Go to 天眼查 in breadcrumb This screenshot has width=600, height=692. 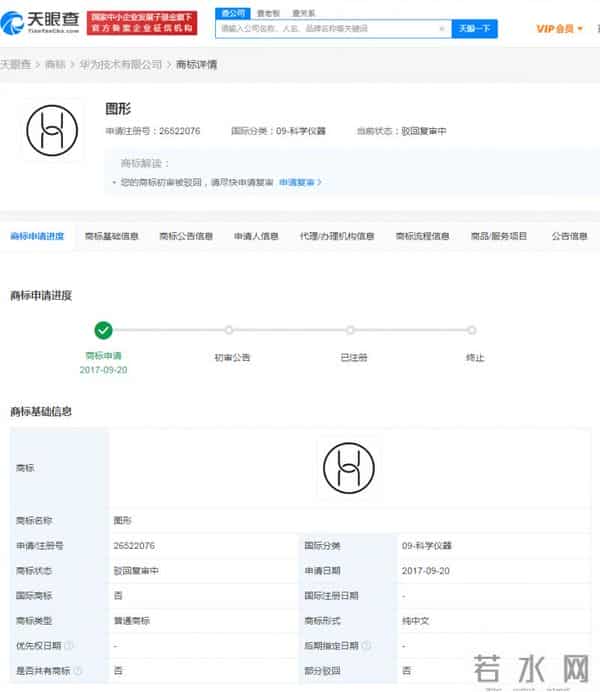coord(16,64)
